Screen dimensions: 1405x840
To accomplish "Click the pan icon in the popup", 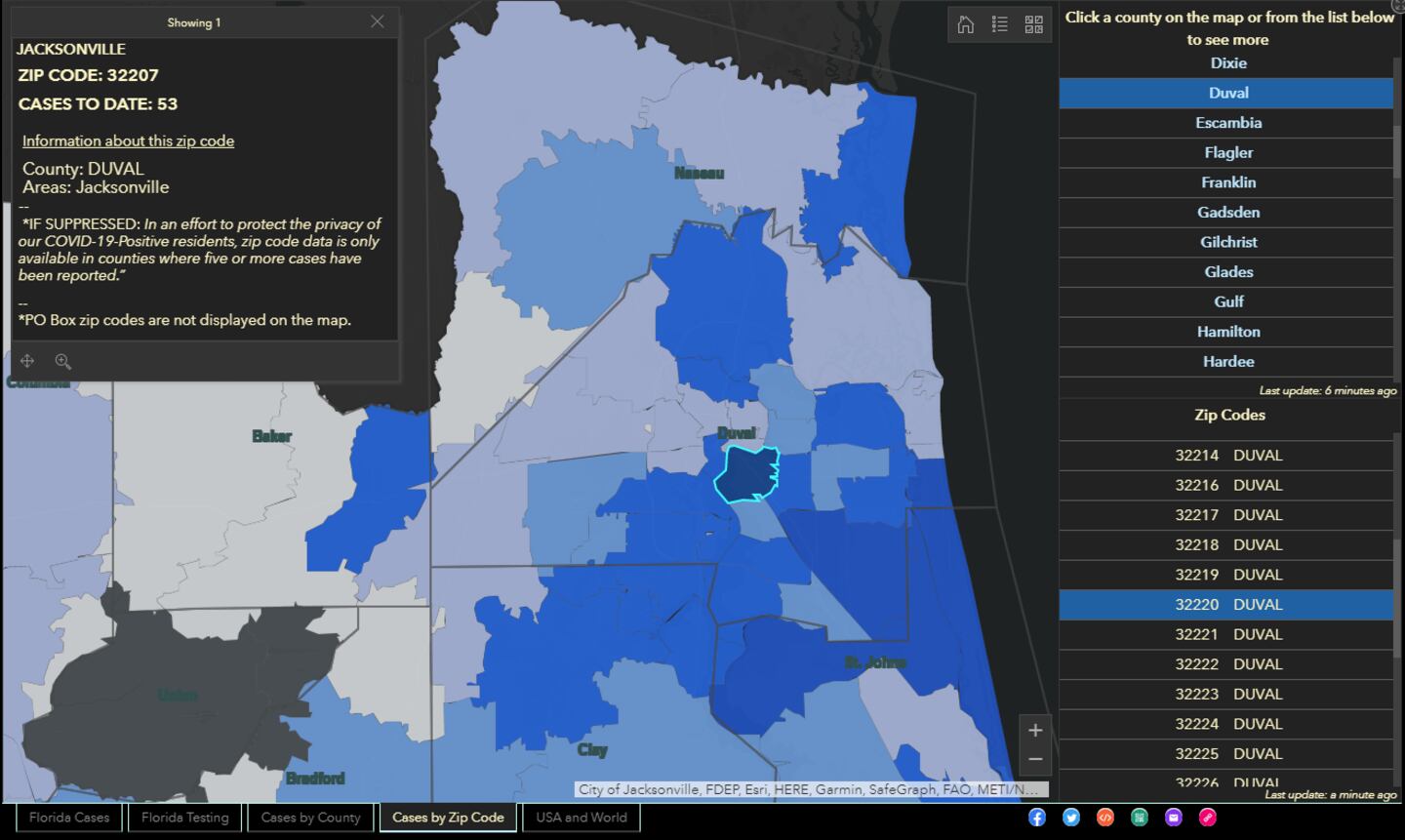I will point(27,361).
